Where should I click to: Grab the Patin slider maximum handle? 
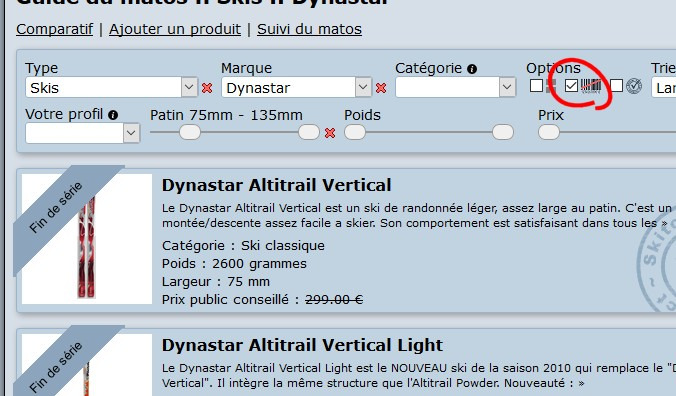click(309, 132)
